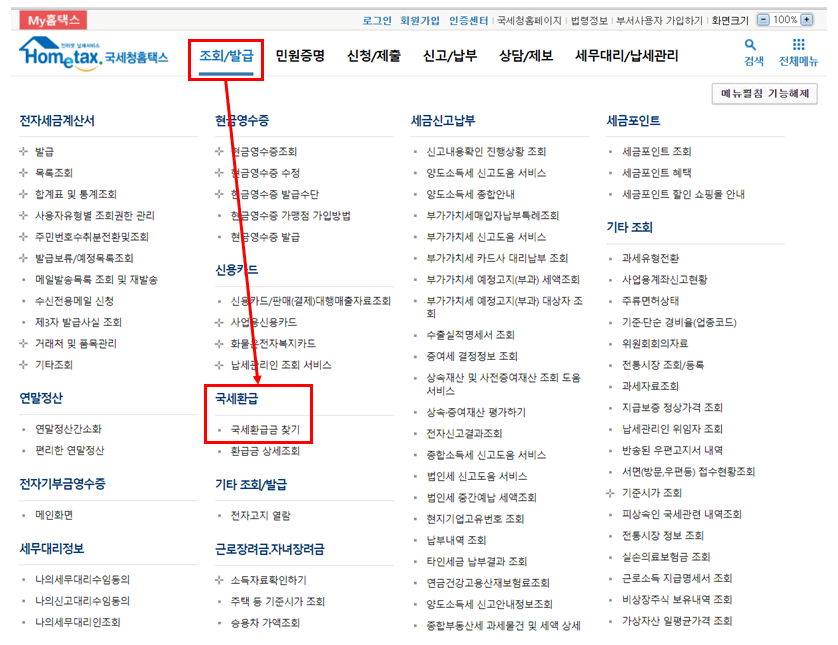Click the 검색 magnifier search icon
The width and height of the screenshot is (838, 645).
[x=751, y=46]
